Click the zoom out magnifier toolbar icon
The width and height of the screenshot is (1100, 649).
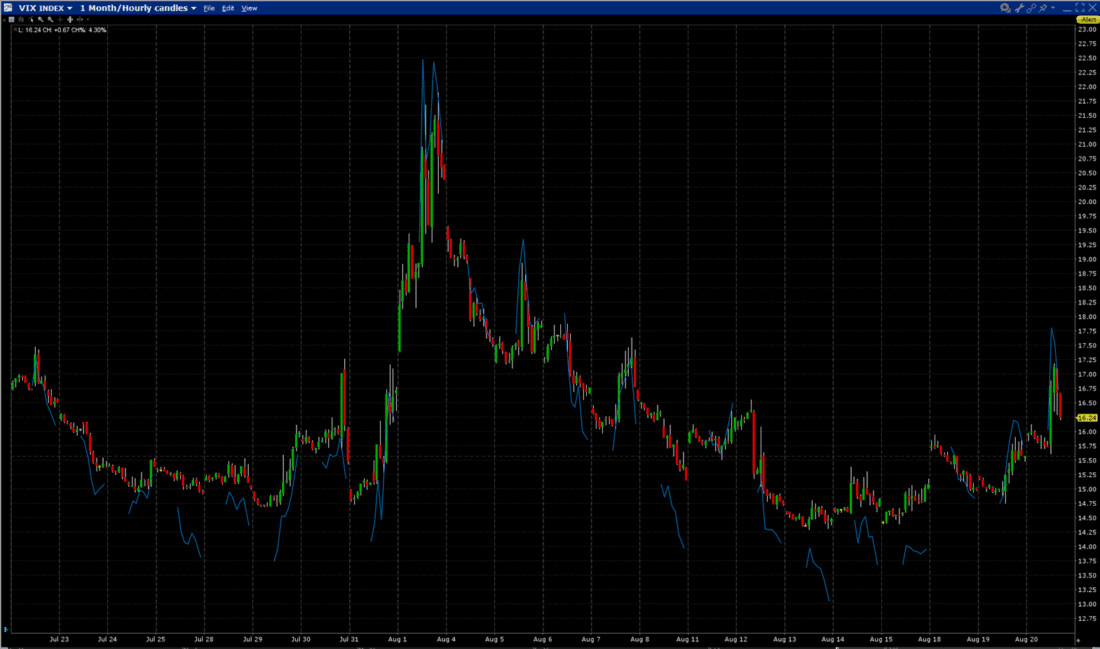tap(50, 20)
